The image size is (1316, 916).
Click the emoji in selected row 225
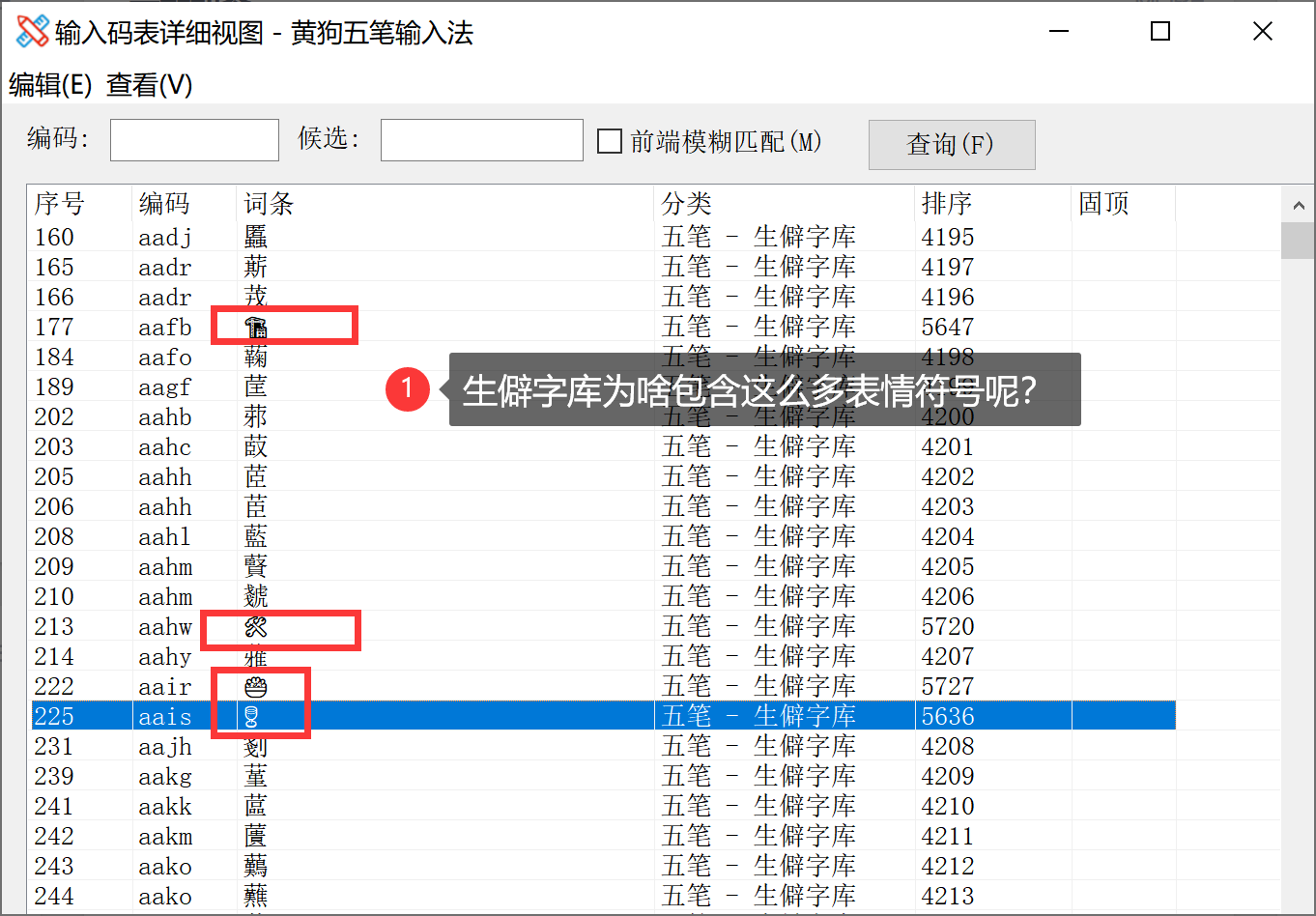click(x=251, y=717)
